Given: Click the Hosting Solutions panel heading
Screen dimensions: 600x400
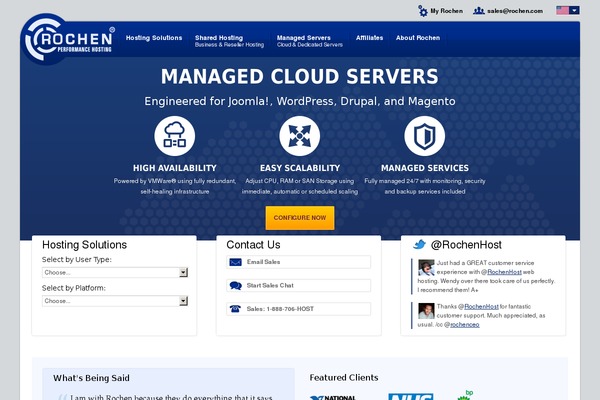Looking at the screenshot, I should click(x=84, y=245).
